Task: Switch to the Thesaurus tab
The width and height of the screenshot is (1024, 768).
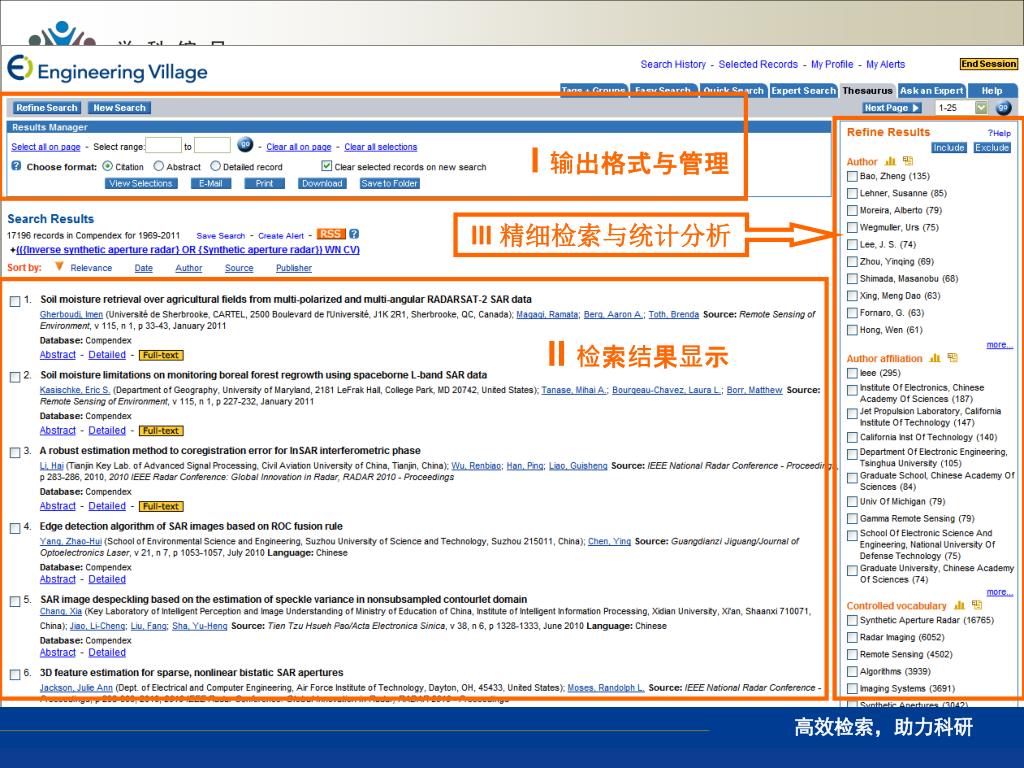Action: [x=867, y=91]
